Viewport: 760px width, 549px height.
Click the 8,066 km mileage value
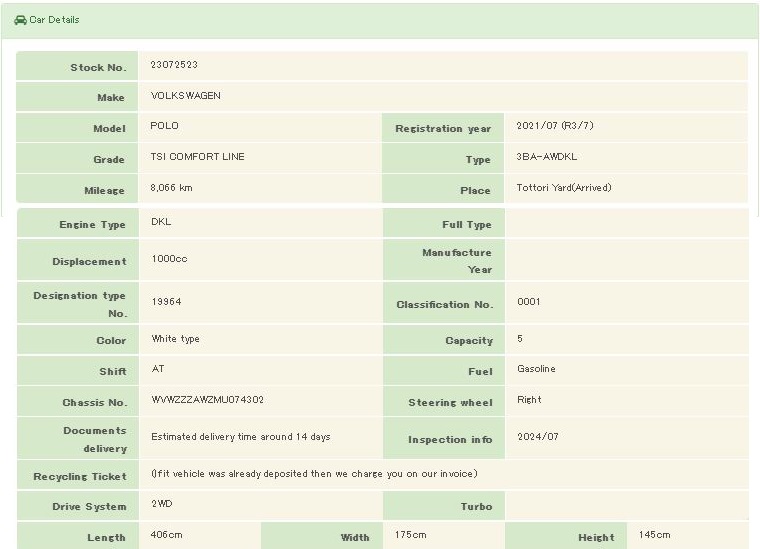point(171,188)
